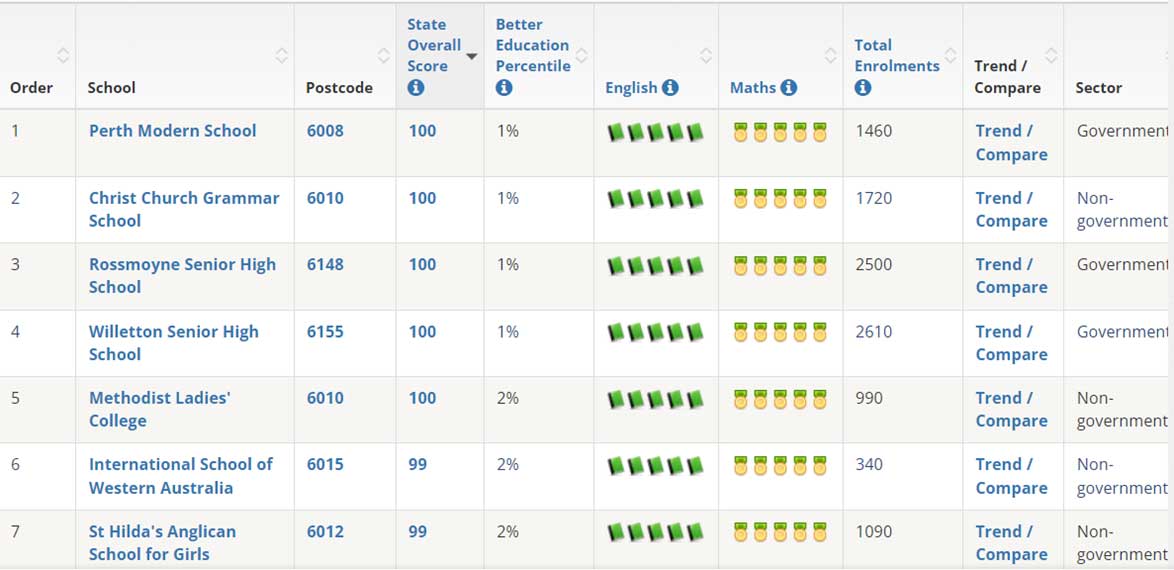Click postcode 6008 link
The height and width of the screenshot is (570, 1174).
pyautogui.click(x=325, y=131)
